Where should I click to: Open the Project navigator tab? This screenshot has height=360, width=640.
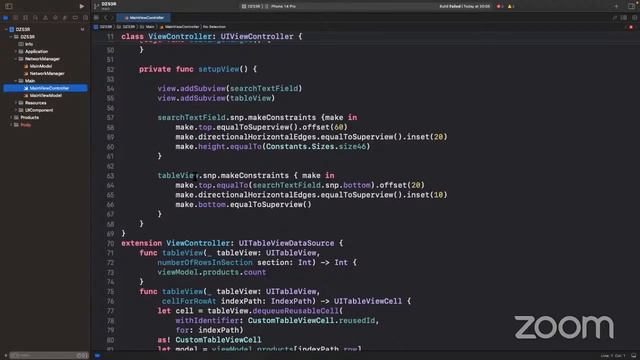pos(6,18)
